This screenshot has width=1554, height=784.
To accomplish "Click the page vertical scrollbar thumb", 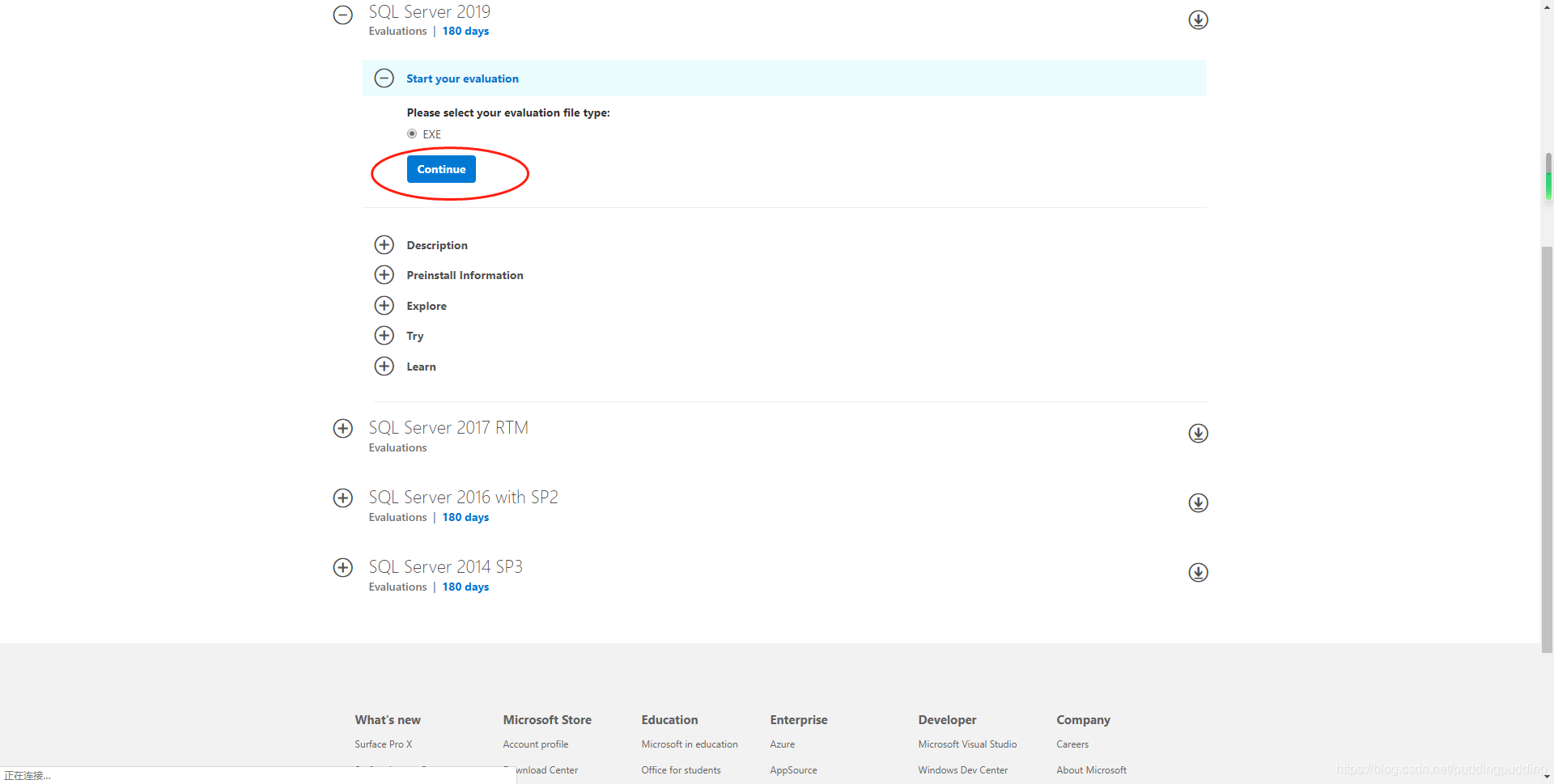I will 1547,449.
